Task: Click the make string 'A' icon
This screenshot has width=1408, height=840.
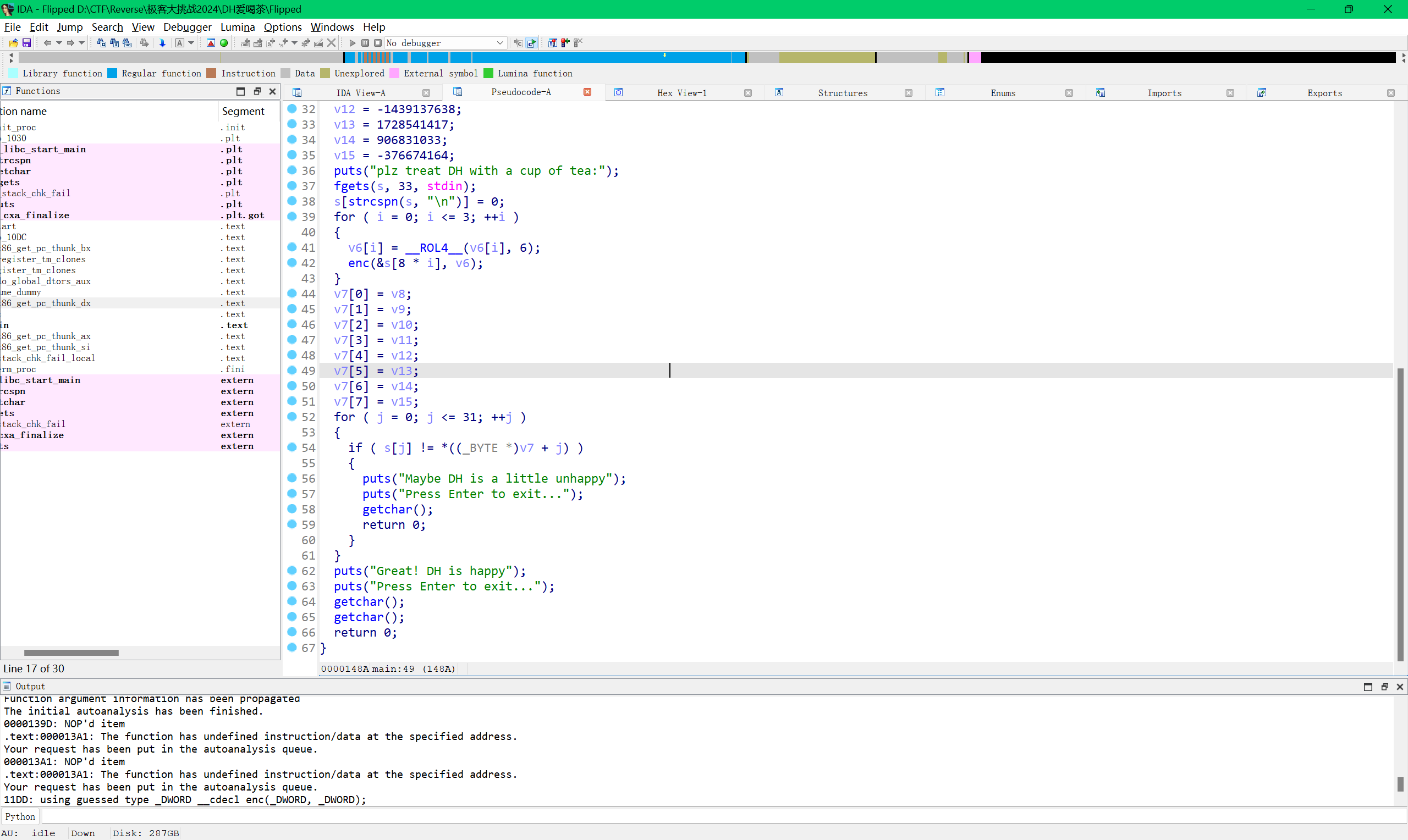Action: click(271, 43)
